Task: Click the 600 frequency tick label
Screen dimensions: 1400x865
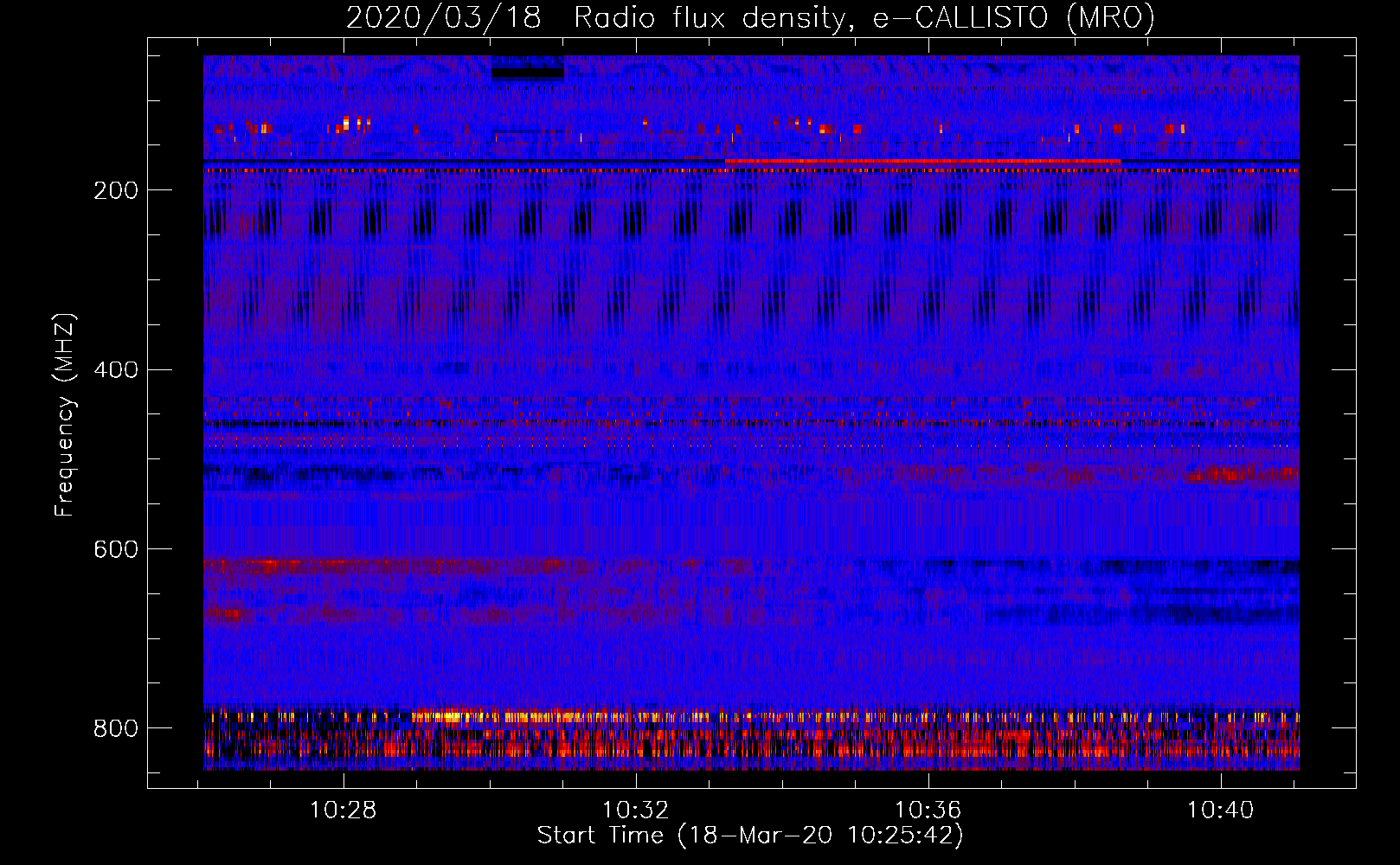Action: (x=115, y=549)
